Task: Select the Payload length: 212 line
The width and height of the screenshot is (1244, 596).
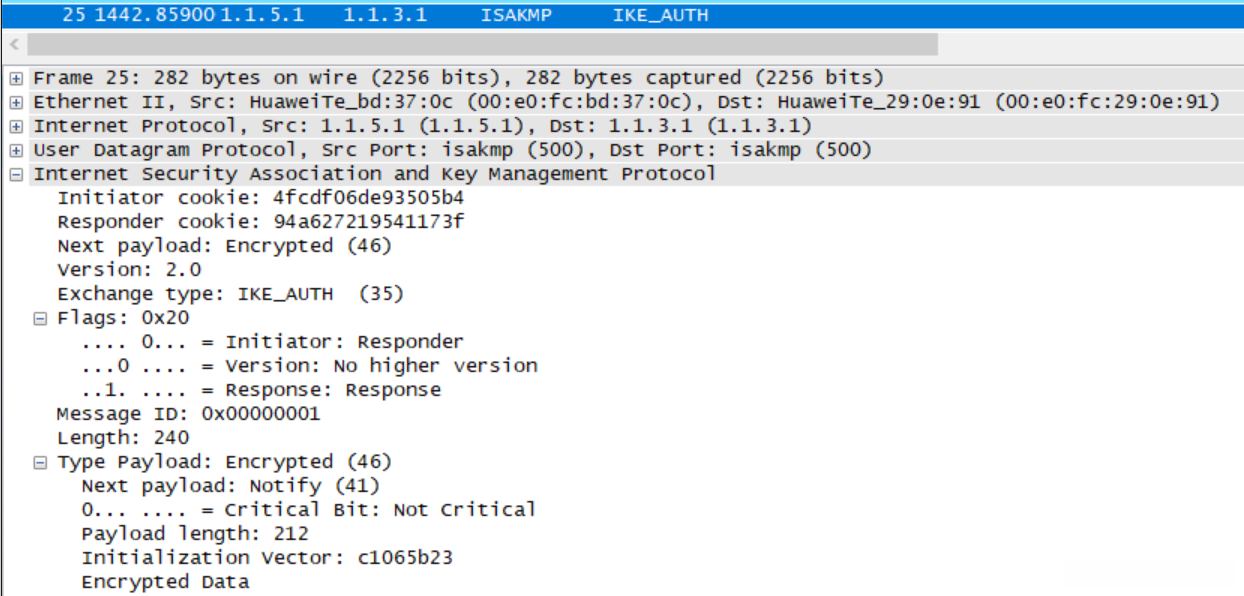Action: click(x=195, y=534)
